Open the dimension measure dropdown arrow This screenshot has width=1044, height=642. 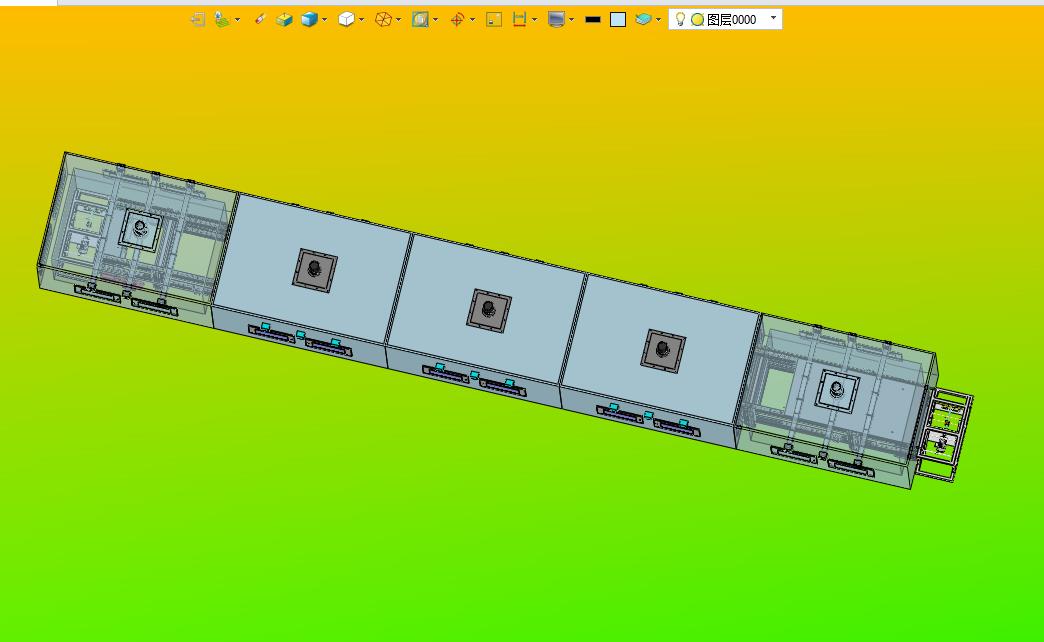coord(535,20)
